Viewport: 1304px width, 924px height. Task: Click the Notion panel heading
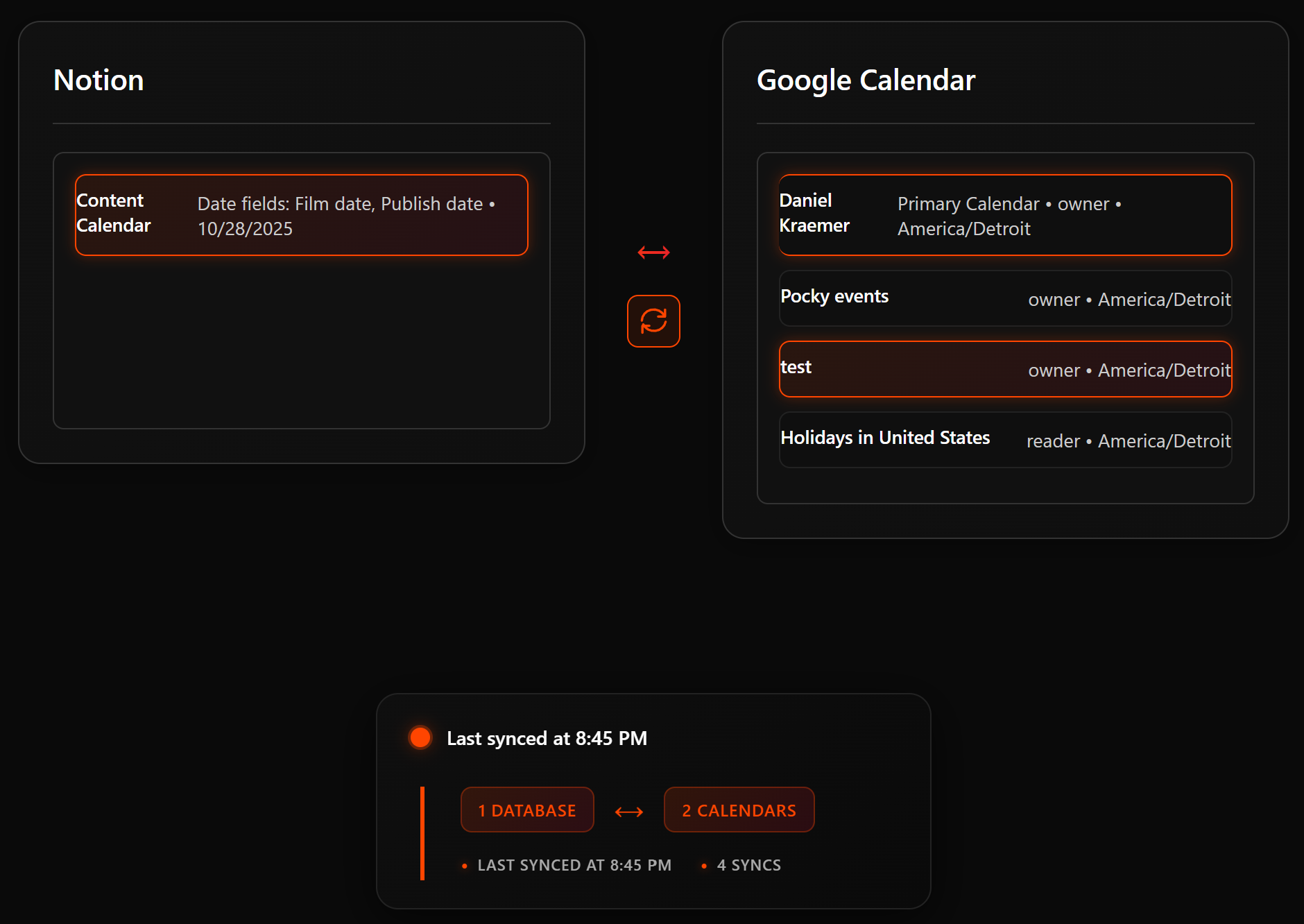(x=98, y=80)
